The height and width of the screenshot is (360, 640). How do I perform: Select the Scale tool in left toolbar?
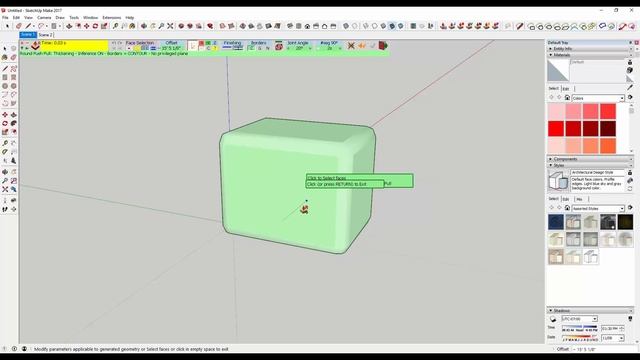5,132
